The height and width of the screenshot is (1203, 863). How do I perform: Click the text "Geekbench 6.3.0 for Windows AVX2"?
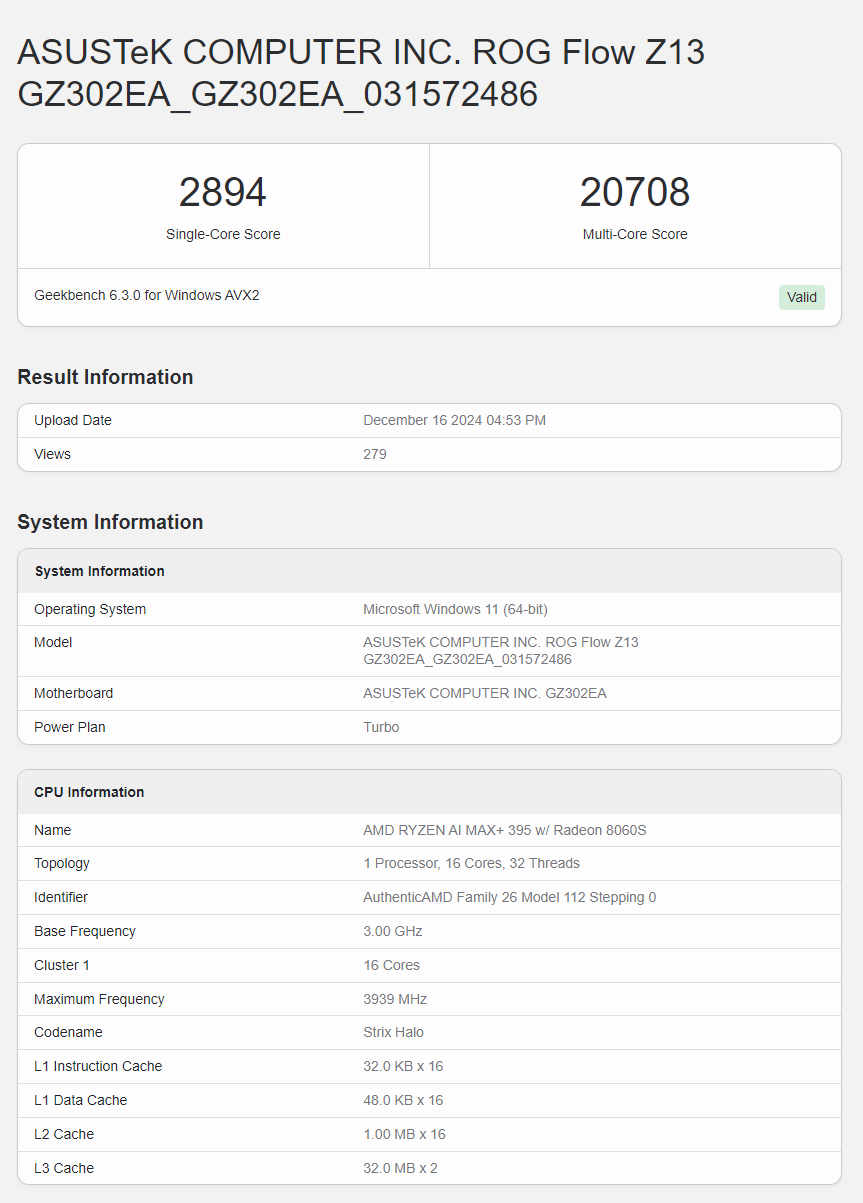pyautogui.click(x=147, y=295)
